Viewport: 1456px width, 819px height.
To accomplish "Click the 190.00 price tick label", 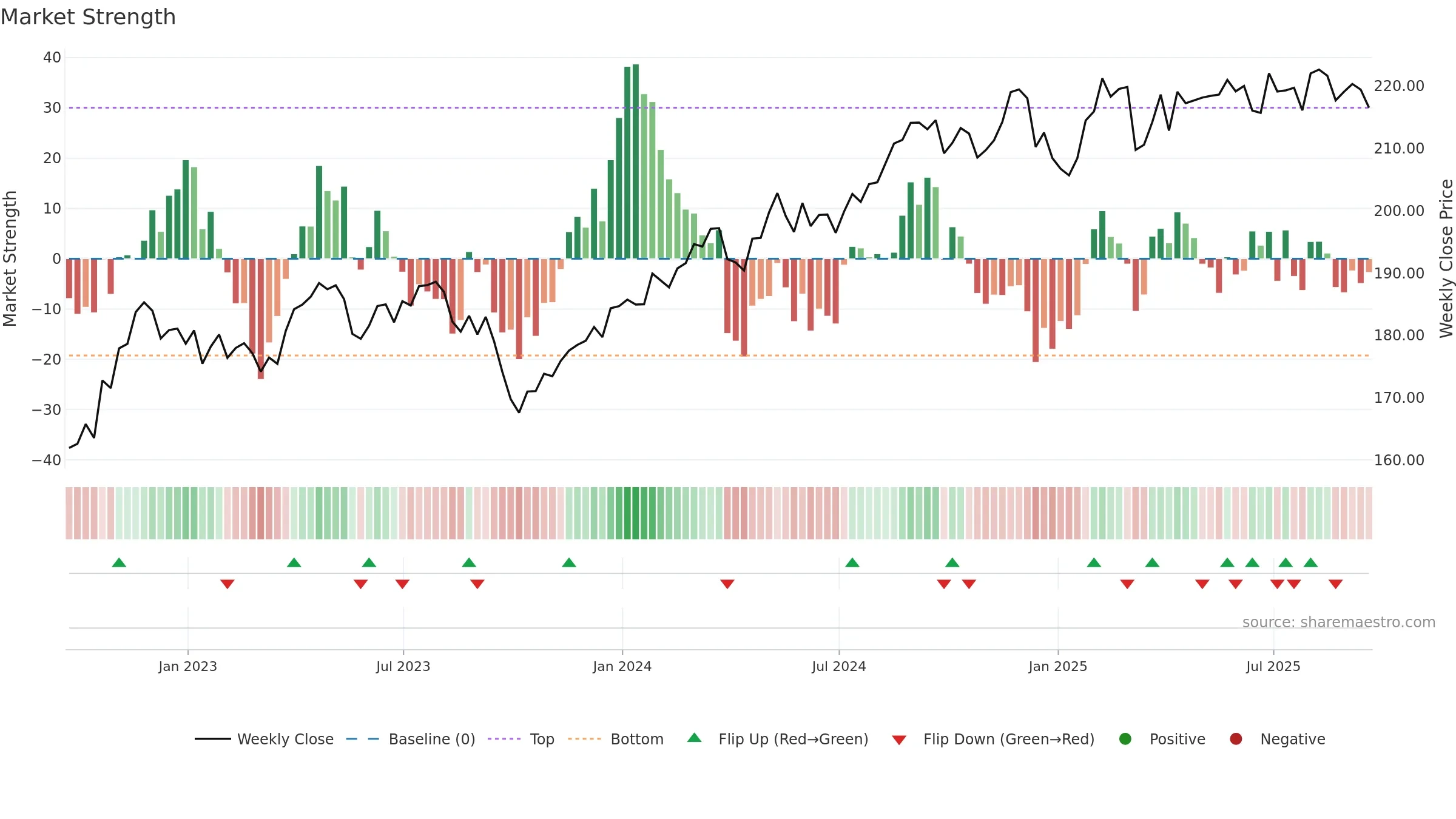I will [x=1399, y=273].
